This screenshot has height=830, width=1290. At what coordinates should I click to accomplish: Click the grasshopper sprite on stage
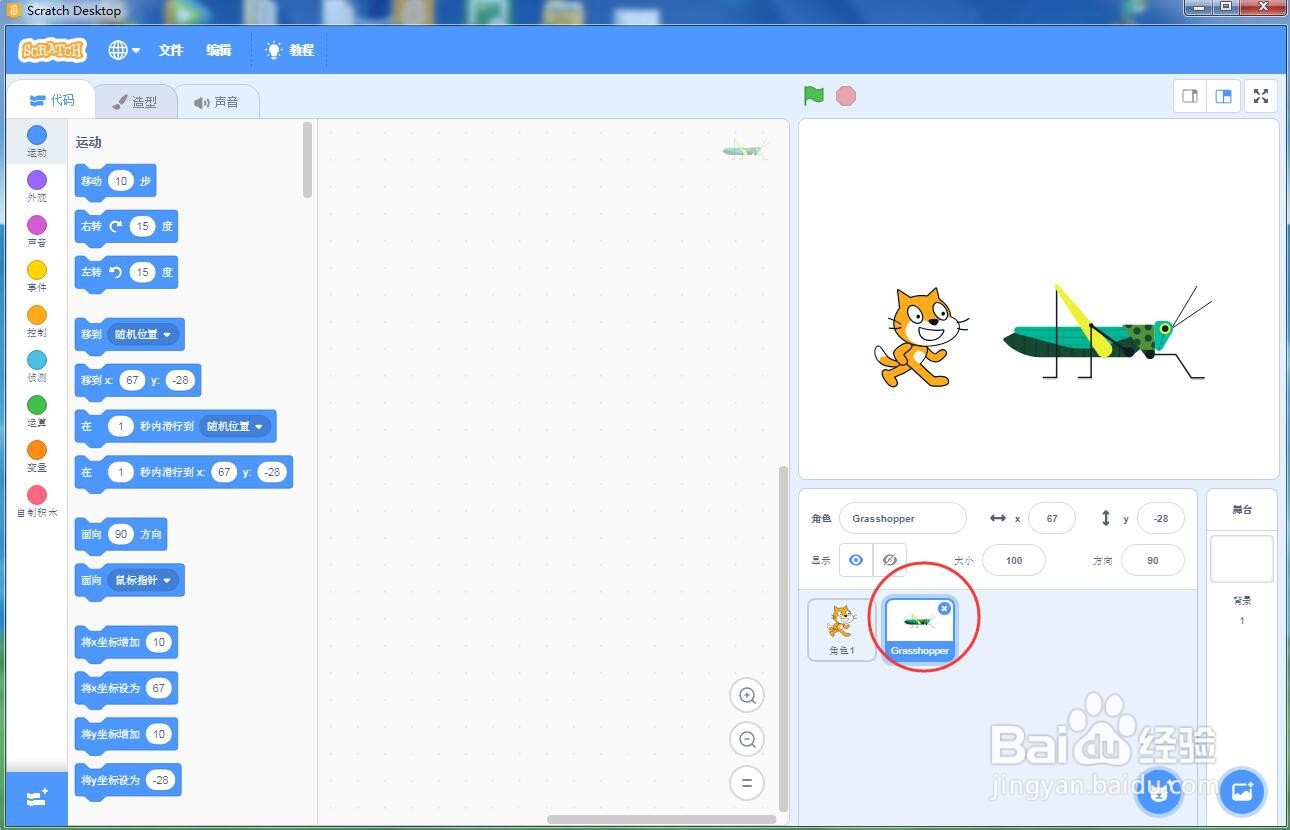(x=1107, y=333)
